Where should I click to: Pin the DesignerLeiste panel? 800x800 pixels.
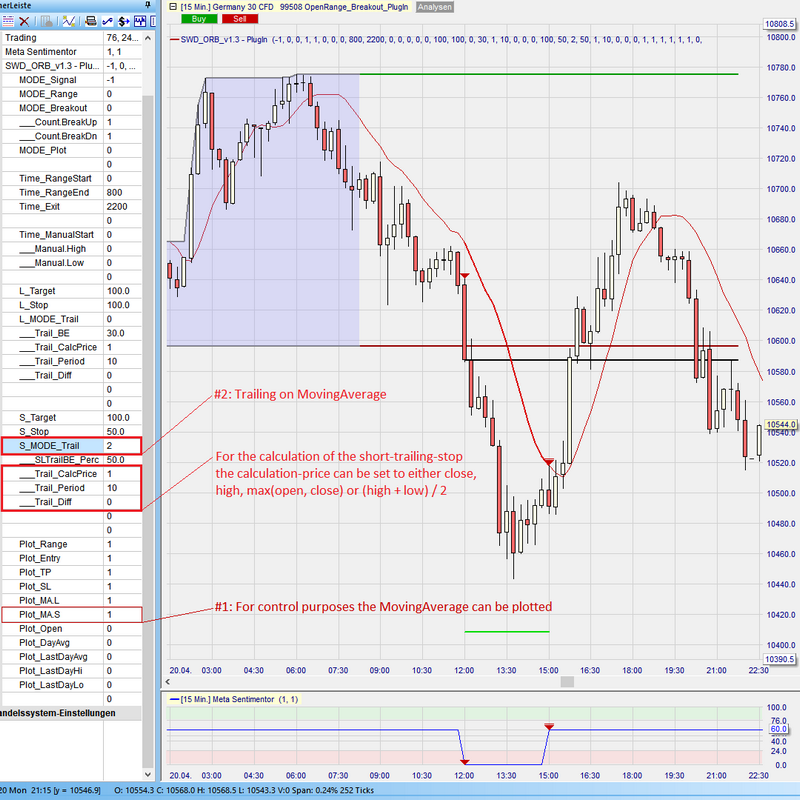click(x=148, y=5)
